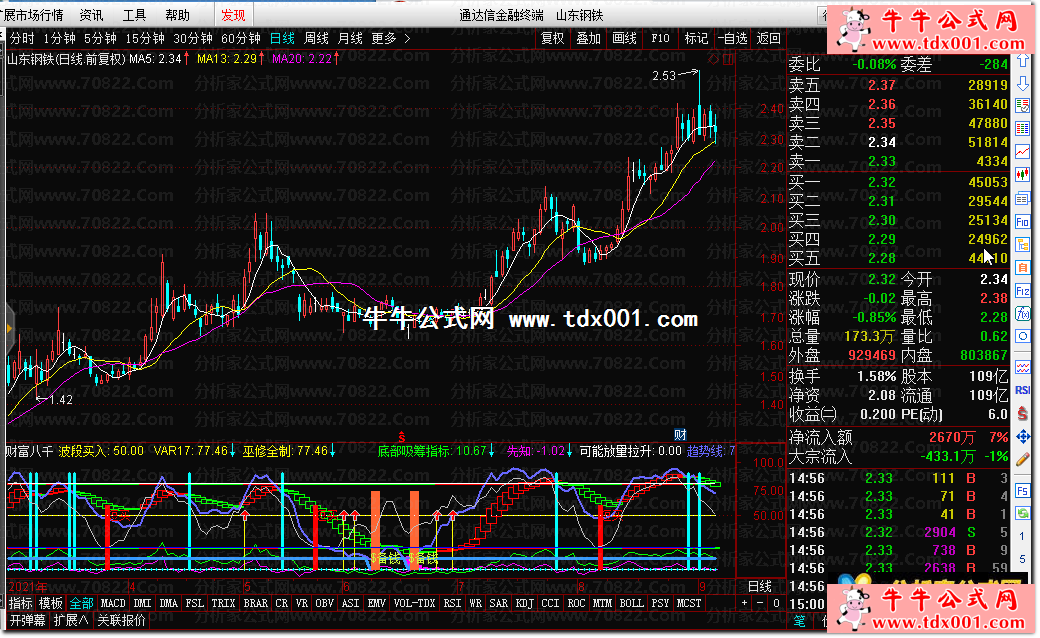The height and width of the screenshot is (638, 1040).
Task: Switch to 15分钟 timeframe
Action: 145,38
